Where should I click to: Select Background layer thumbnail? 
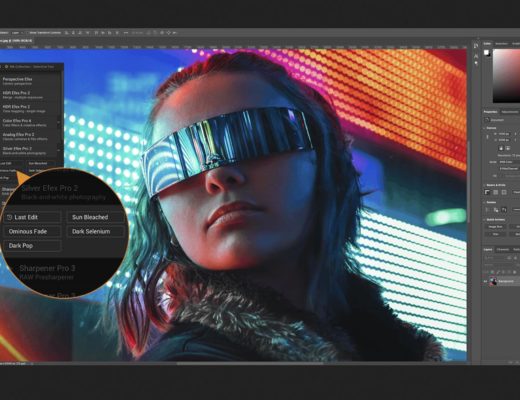tap(493, 282)
